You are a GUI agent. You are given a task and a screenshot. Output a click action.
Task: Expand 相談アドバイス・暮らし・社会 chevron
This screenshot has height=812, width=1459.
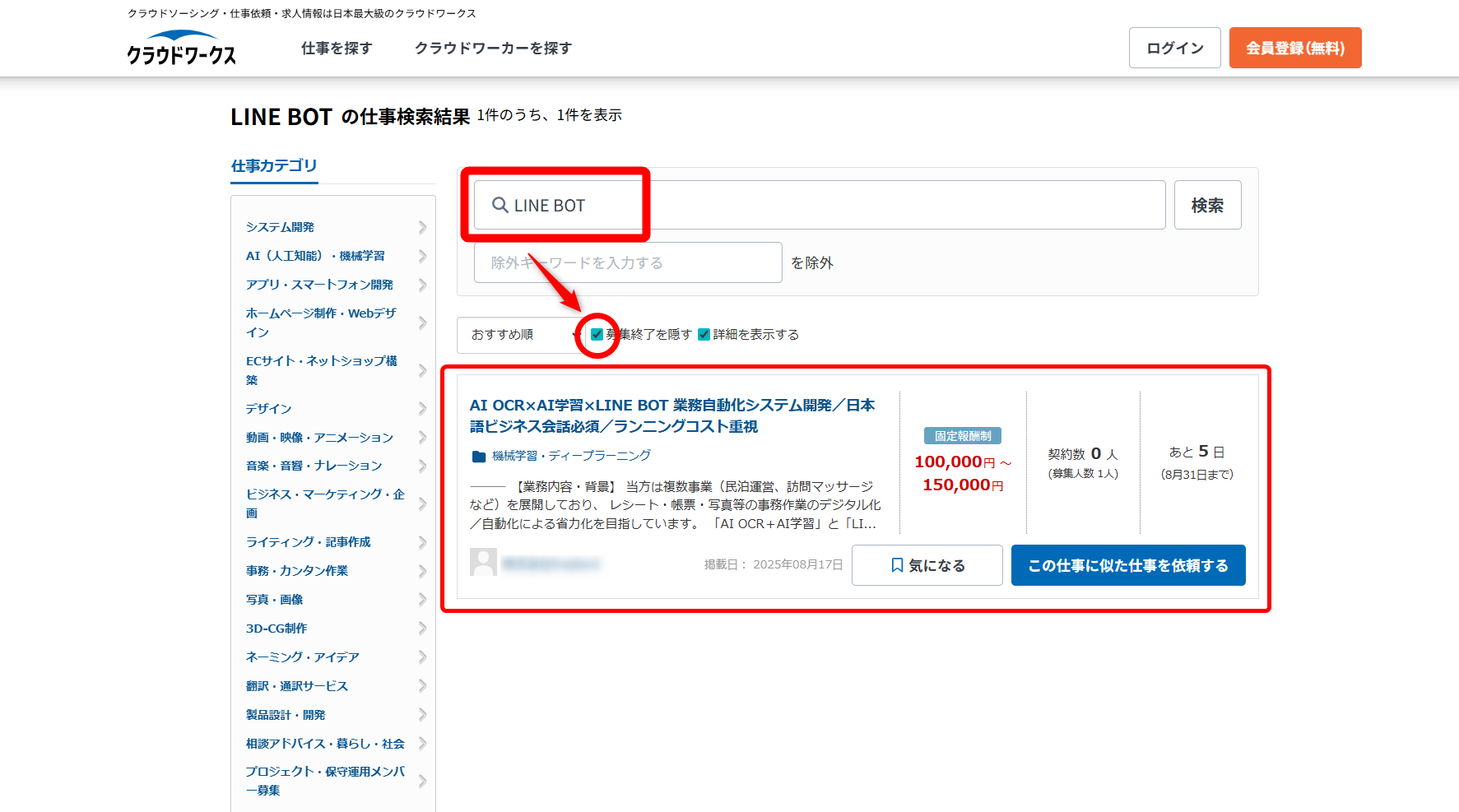pyautogui.click(x=422, y=743)
